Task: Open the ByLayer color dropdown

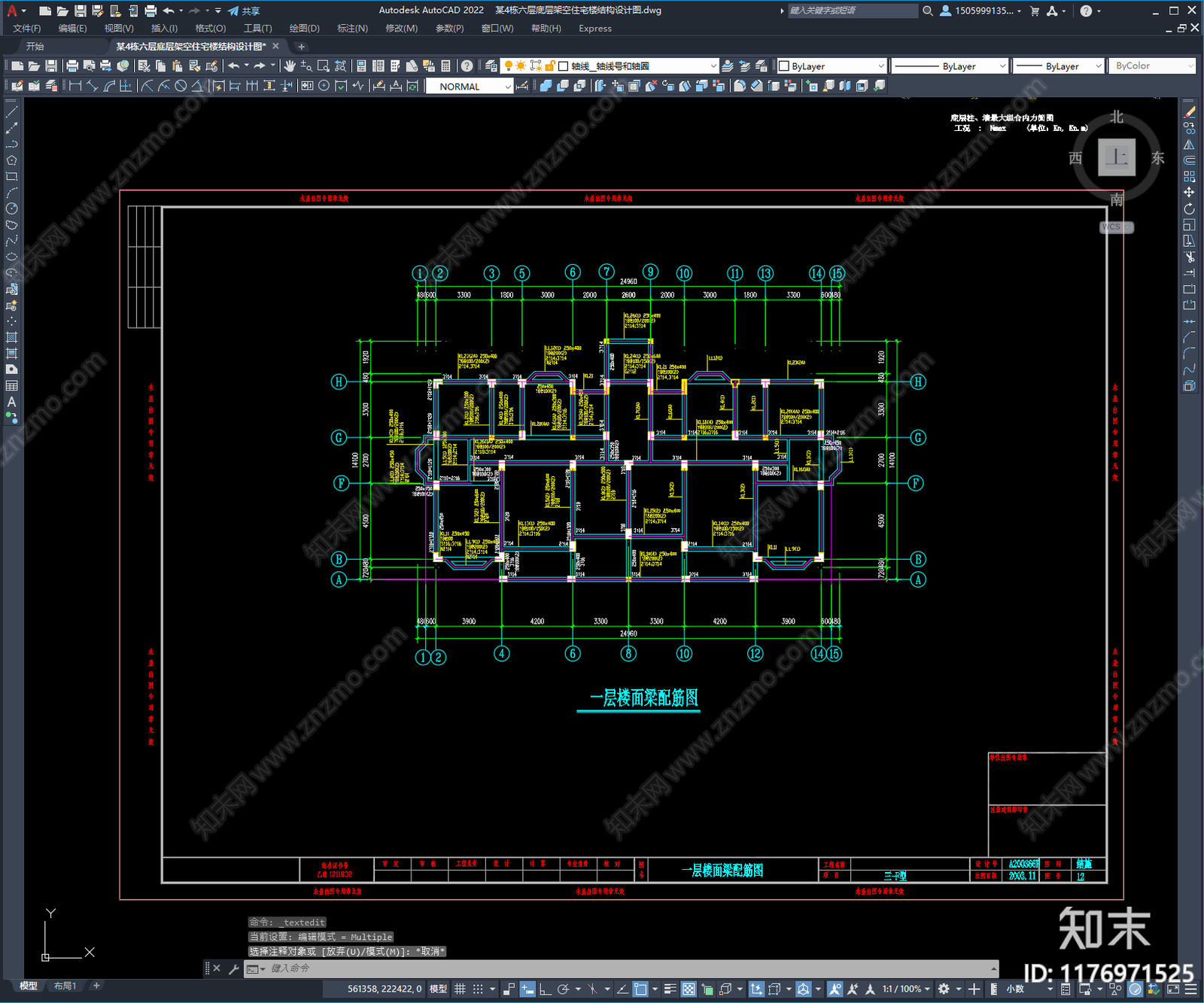Action: pyautogui.click(x=832, y=66)
